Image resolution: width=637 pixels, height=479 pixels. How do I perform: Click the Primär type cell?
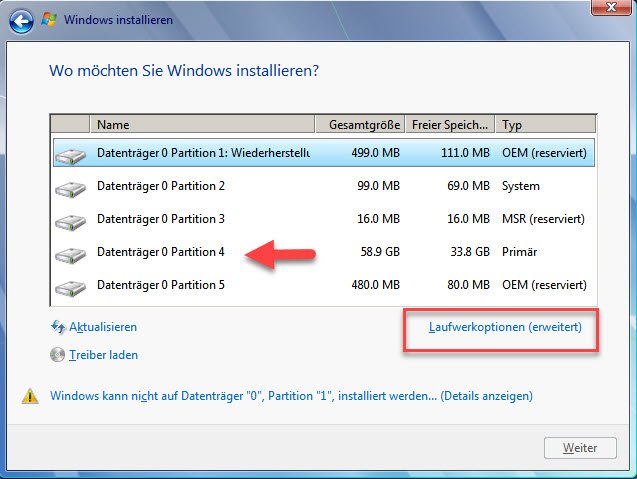click(520, 252)
